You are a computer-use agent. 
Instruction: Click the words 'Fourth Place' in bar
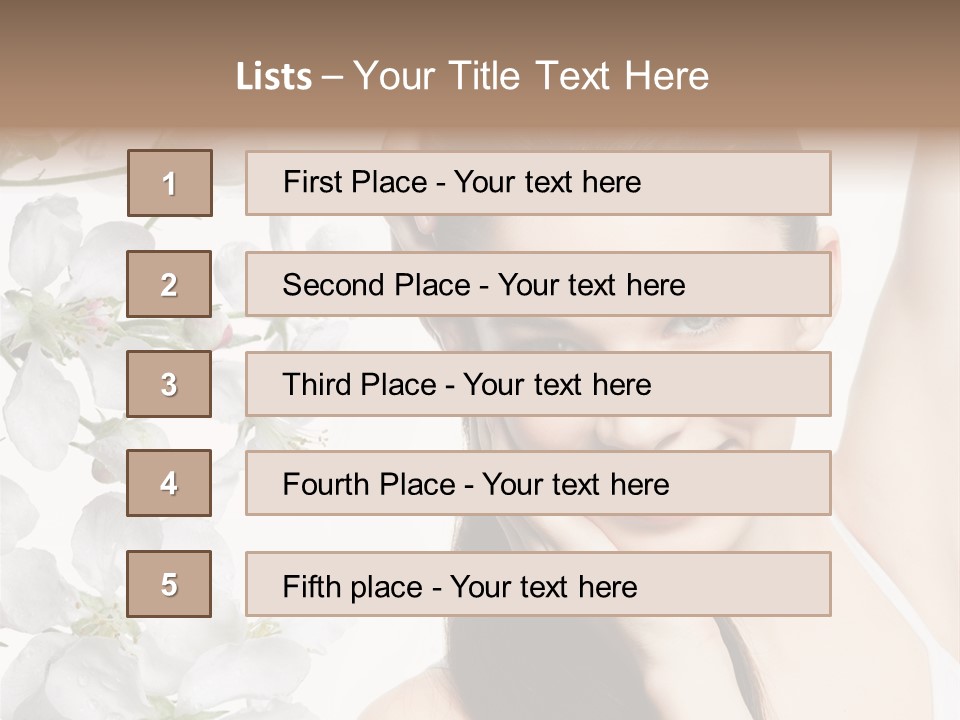(x=369, y=484)
